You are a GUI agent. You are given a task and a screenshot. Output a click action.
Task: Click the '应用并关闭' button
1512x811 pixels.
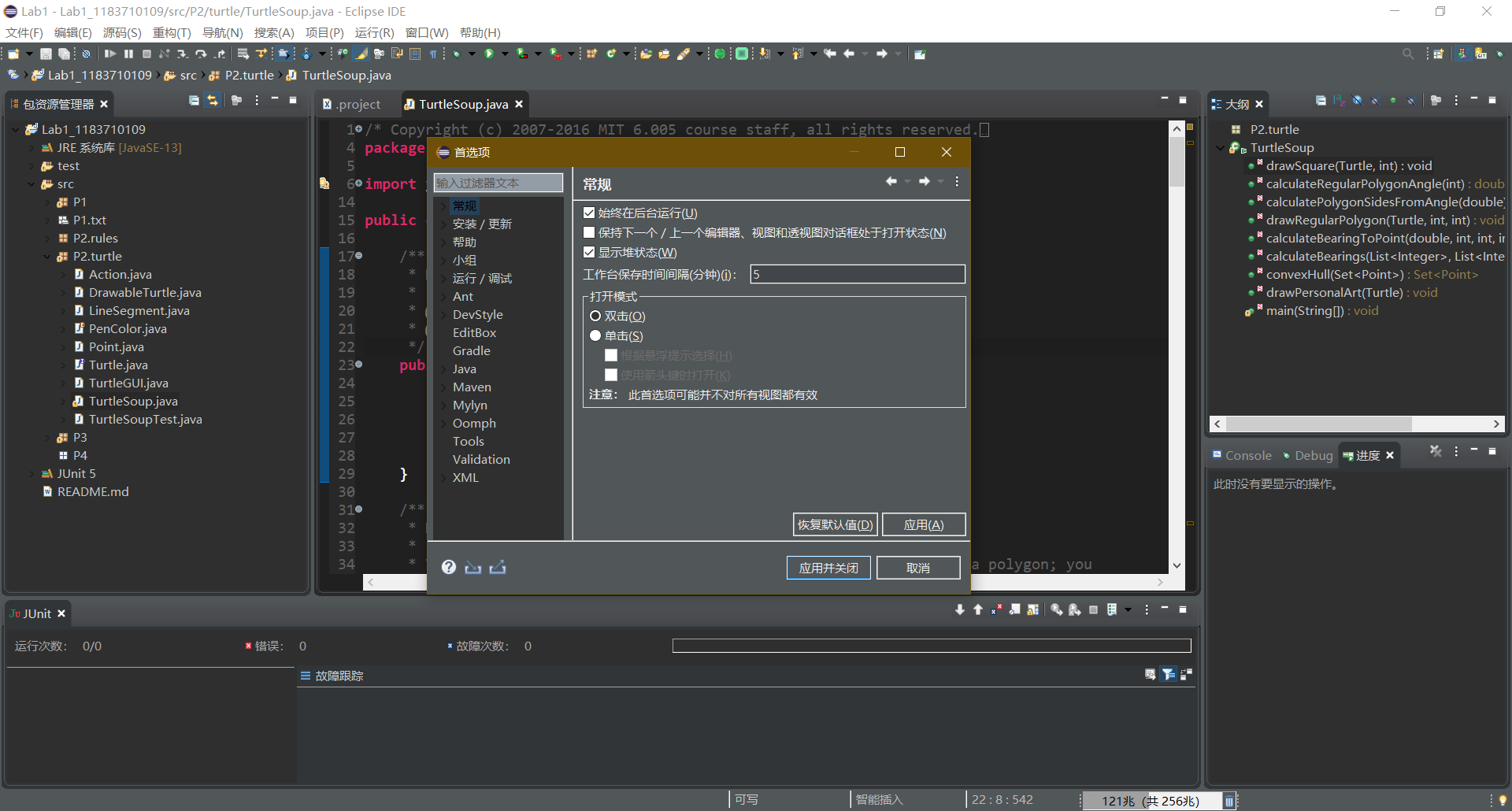[828, 568]
